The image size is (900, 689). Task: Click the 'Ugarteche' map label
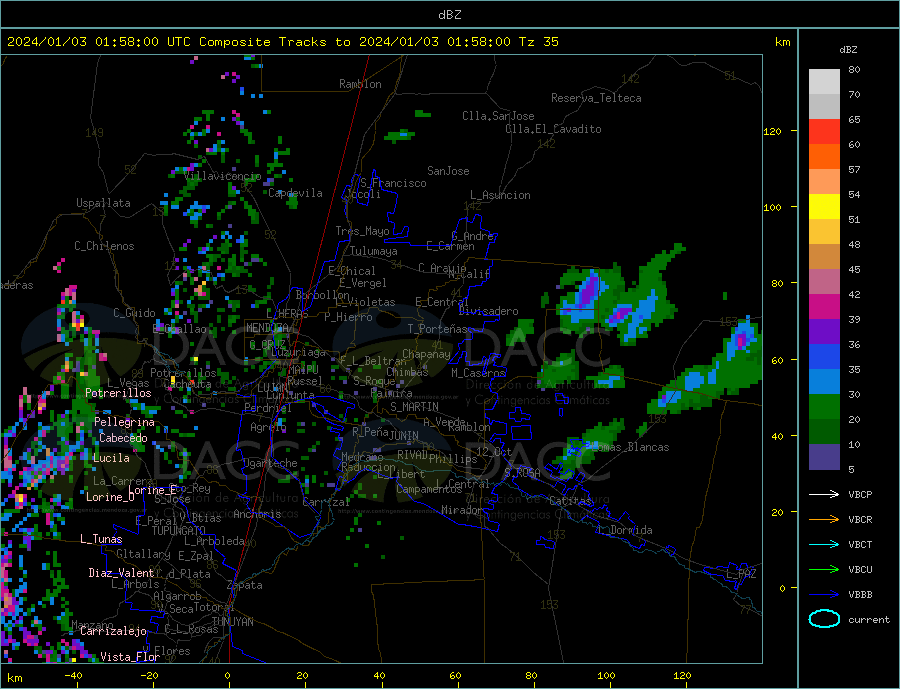coord(270,463)
